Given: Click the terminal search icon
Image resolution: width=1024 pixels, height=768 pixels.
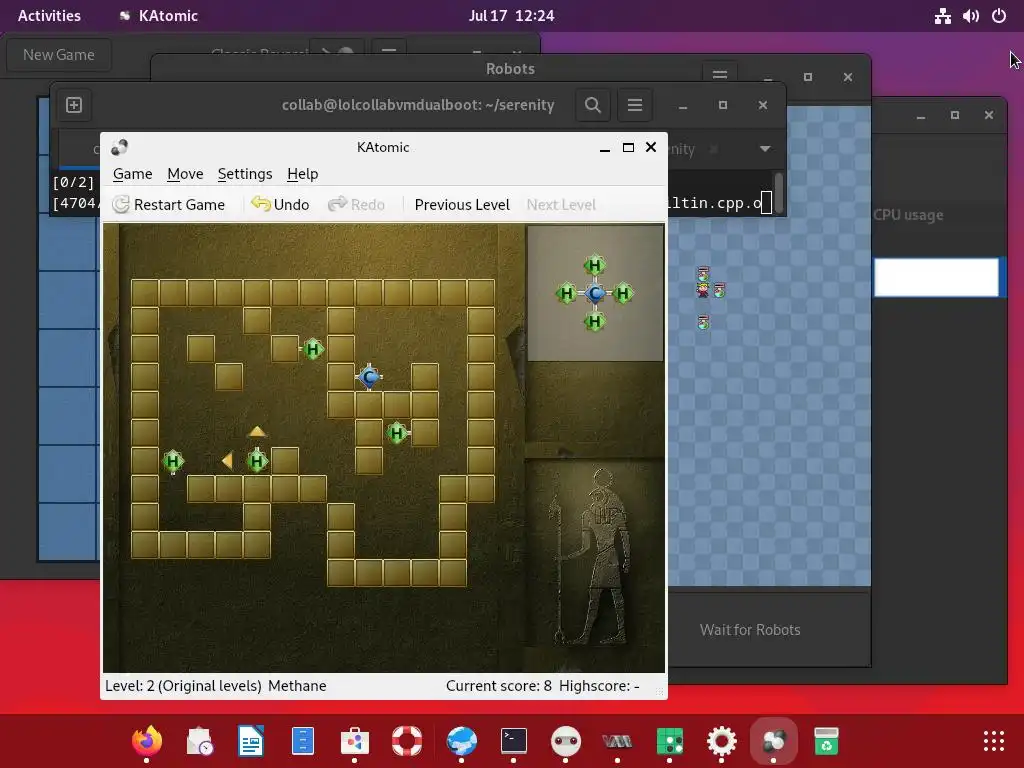Looking at the screenshot, I should point(592,105).
